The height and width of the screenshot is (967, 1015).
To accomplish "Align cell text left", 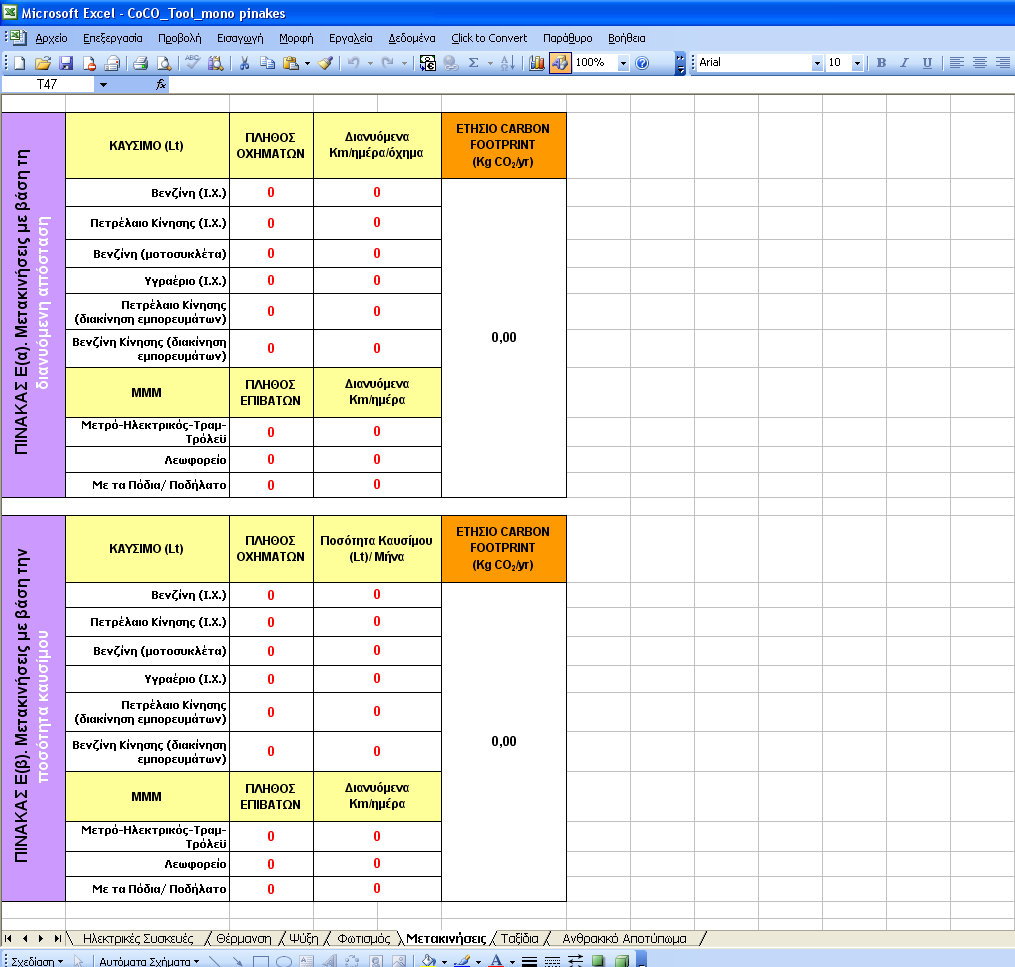I will 957,63.
